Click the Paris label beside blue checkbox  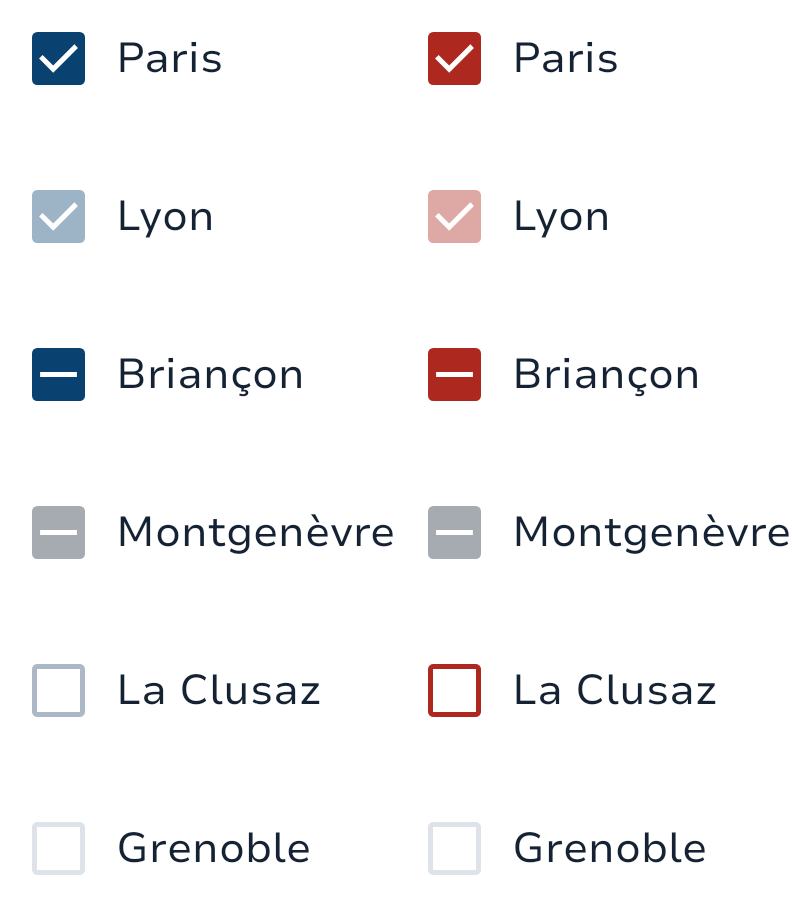(169, 59)
